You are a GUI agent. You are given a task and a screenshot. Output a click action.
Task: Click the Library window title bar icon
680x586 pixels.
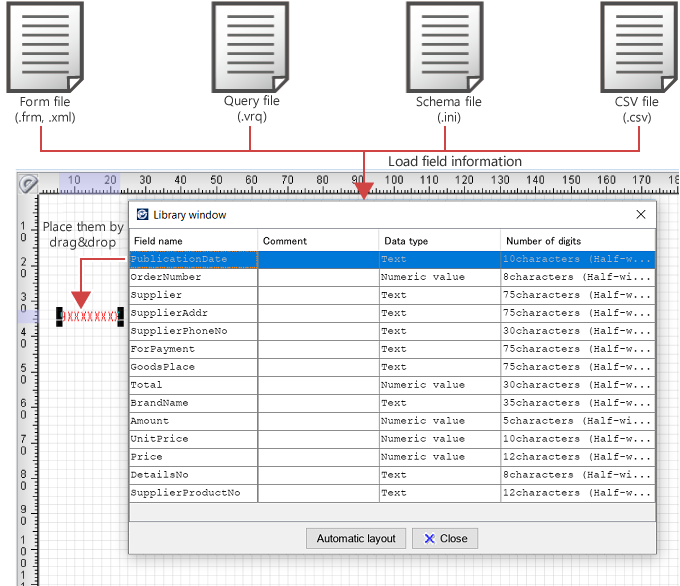[142, 215]
